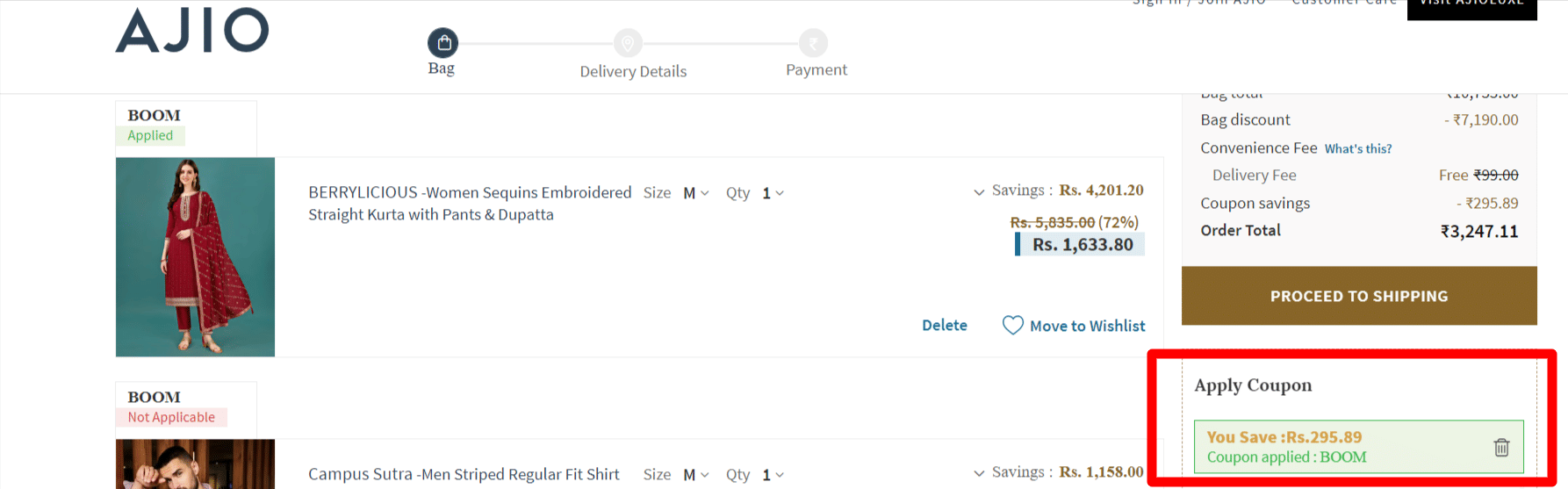Click the heart icon beside Move to Wishlist

[x=1012, y=326]
